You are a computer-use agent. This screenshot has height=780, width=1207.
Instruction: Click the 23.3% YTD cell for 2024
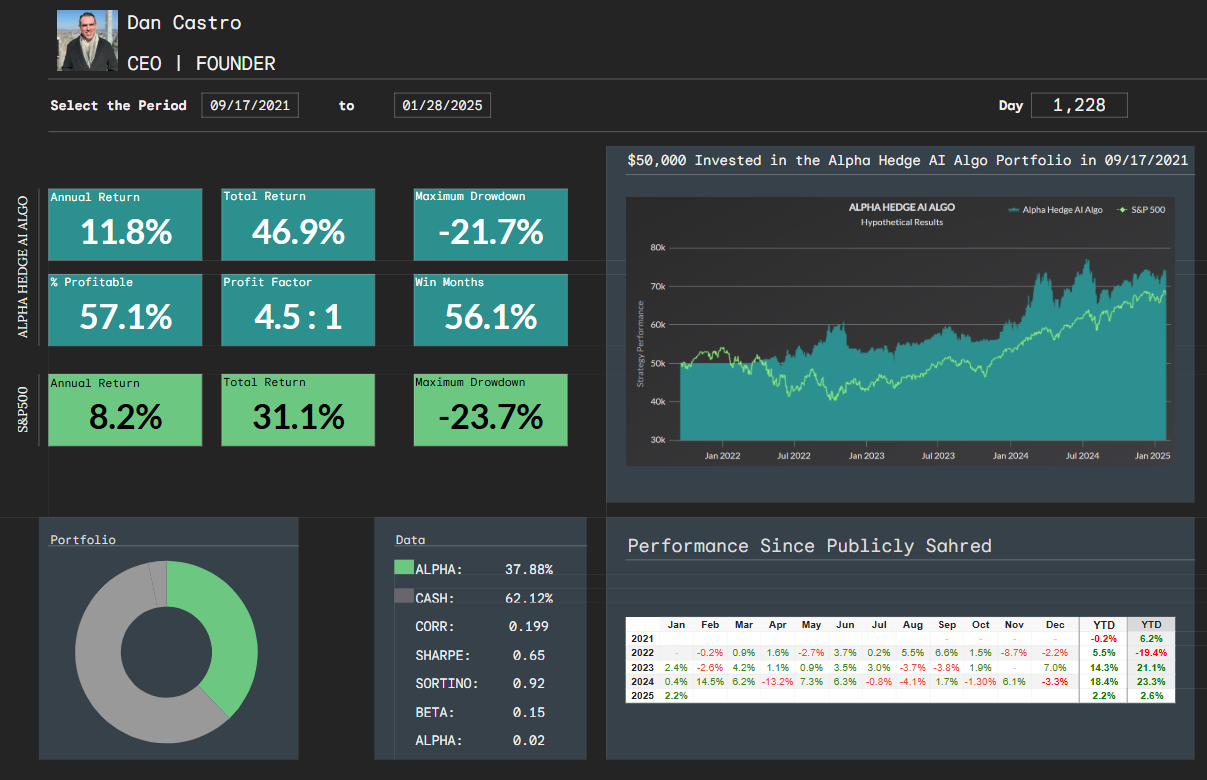[1151, 681]
